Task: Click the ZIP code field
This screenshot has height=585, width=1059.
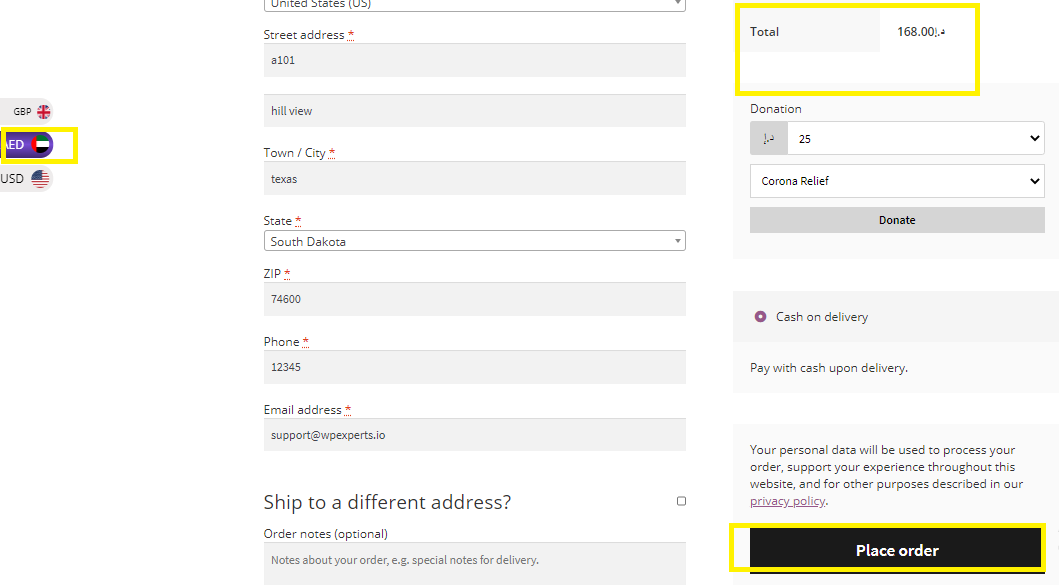Action: click(x=475, y=299)
